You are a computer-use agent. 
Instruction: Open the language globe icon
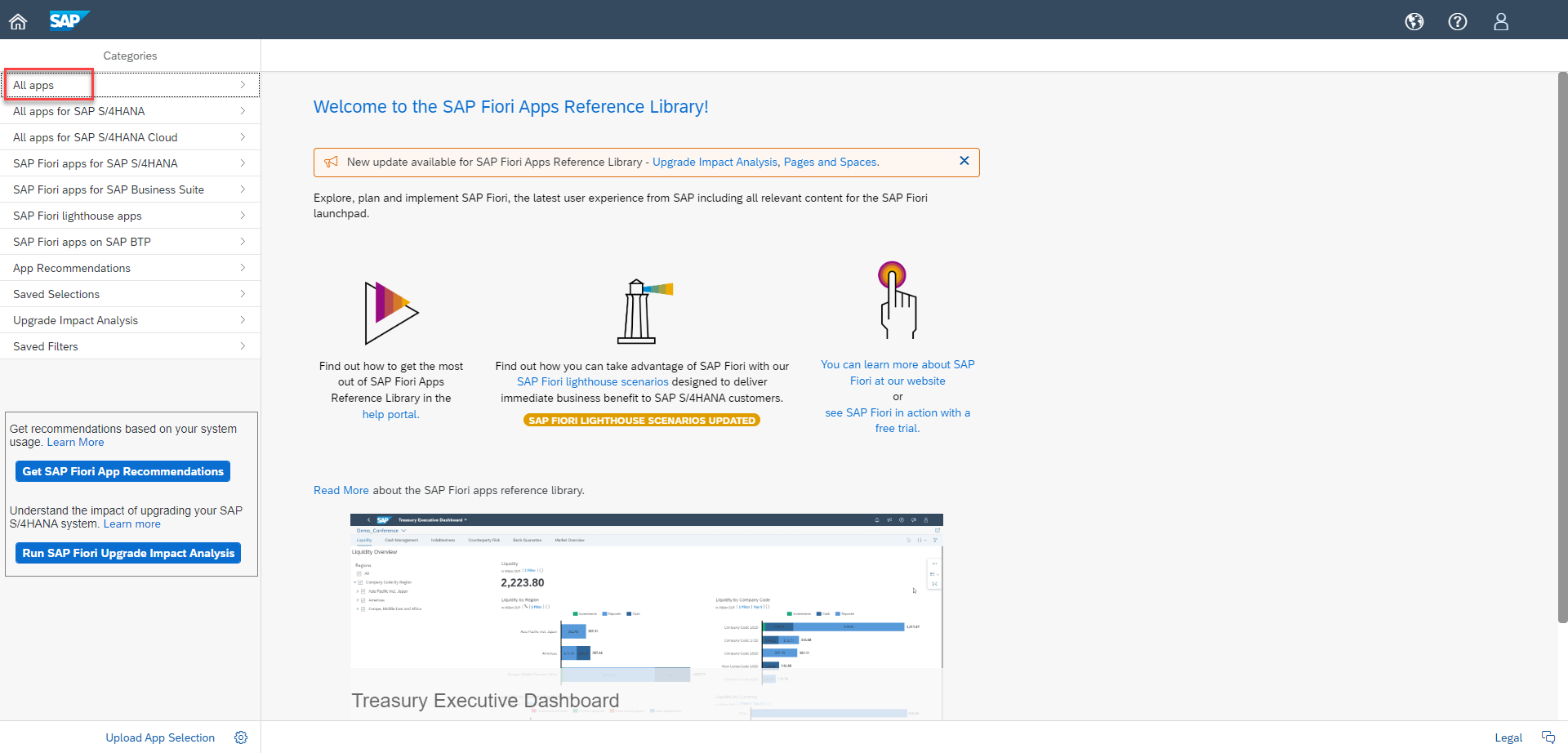point(1414,22)
